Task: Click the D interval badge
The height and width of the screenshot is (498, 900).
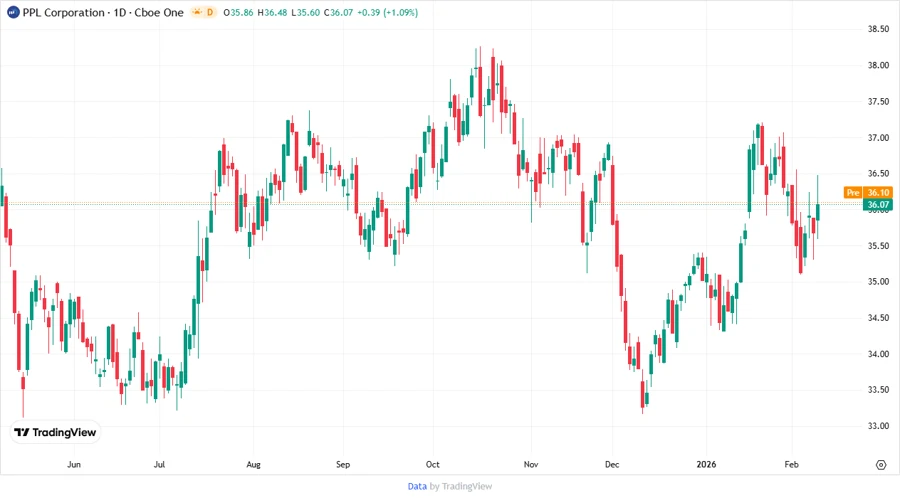Action: point(210,12)
